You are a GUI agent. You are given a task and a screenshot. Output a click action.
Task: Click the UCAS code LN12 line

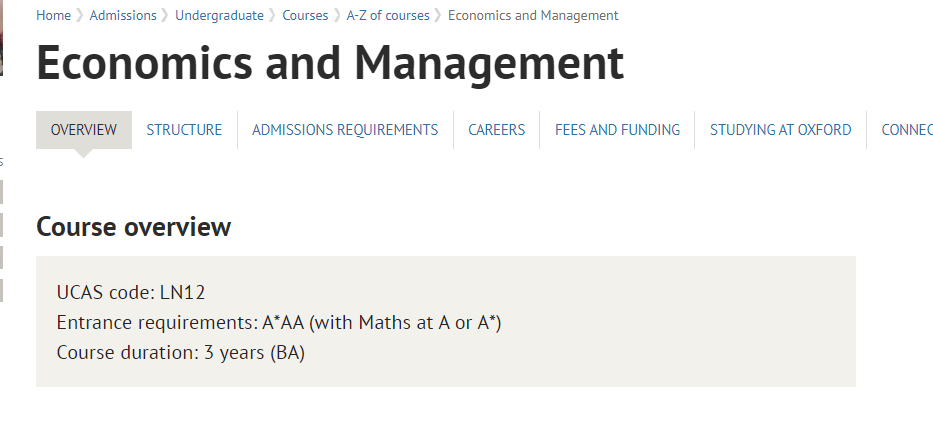131,292
